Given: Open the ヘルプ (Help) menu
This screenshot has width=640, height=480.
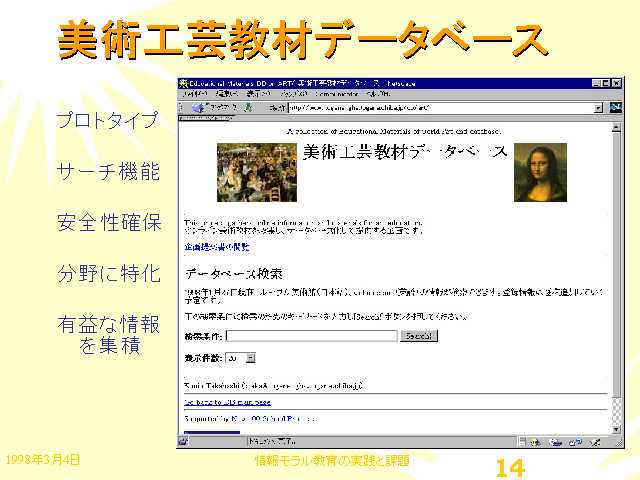Looking at the screenshot, I should pyautogui.click(x=378, y=94).
